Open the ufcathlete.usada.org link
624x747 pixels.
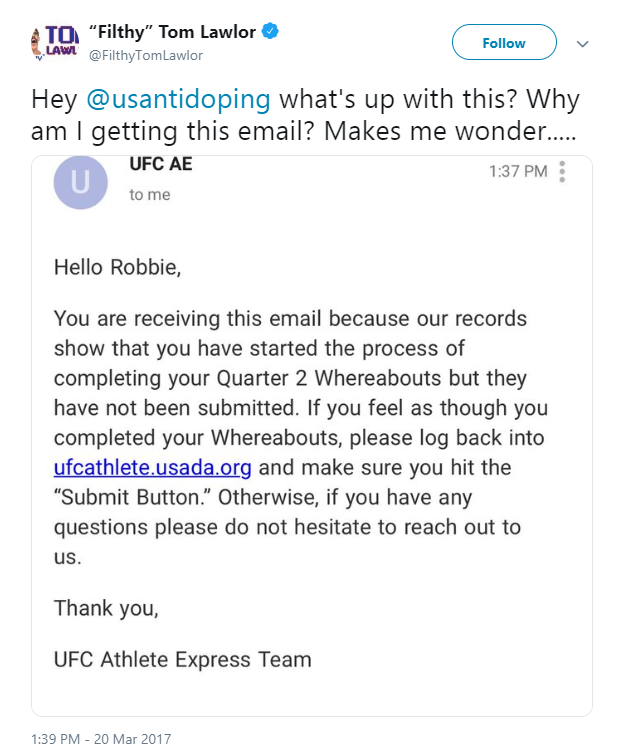[x=152, y=467]
